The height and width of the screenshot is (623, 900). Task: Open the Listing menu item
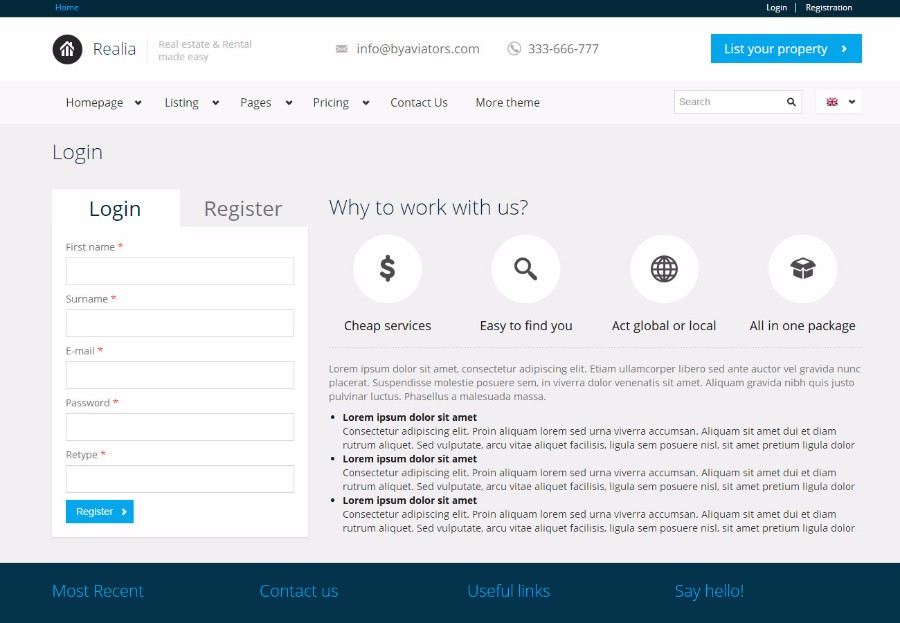pyautogui.click(x=181, y=103)
